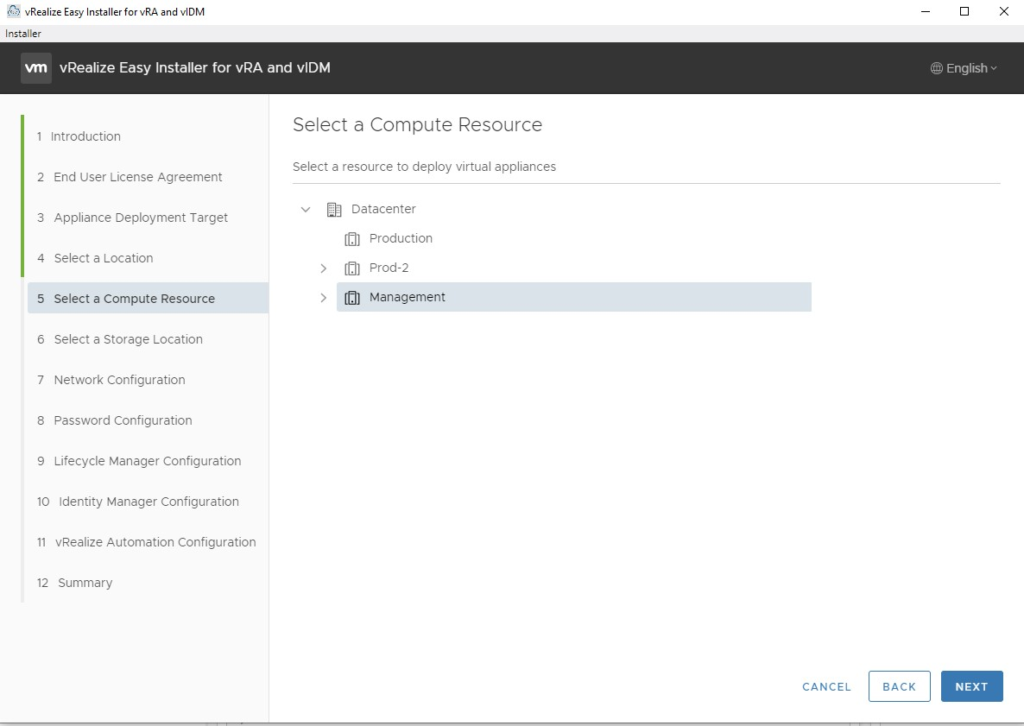This screenshot has width=1024, height=726.
Task: Expand the Prod-2 cluster node
Action: click(x=323, y=268)
